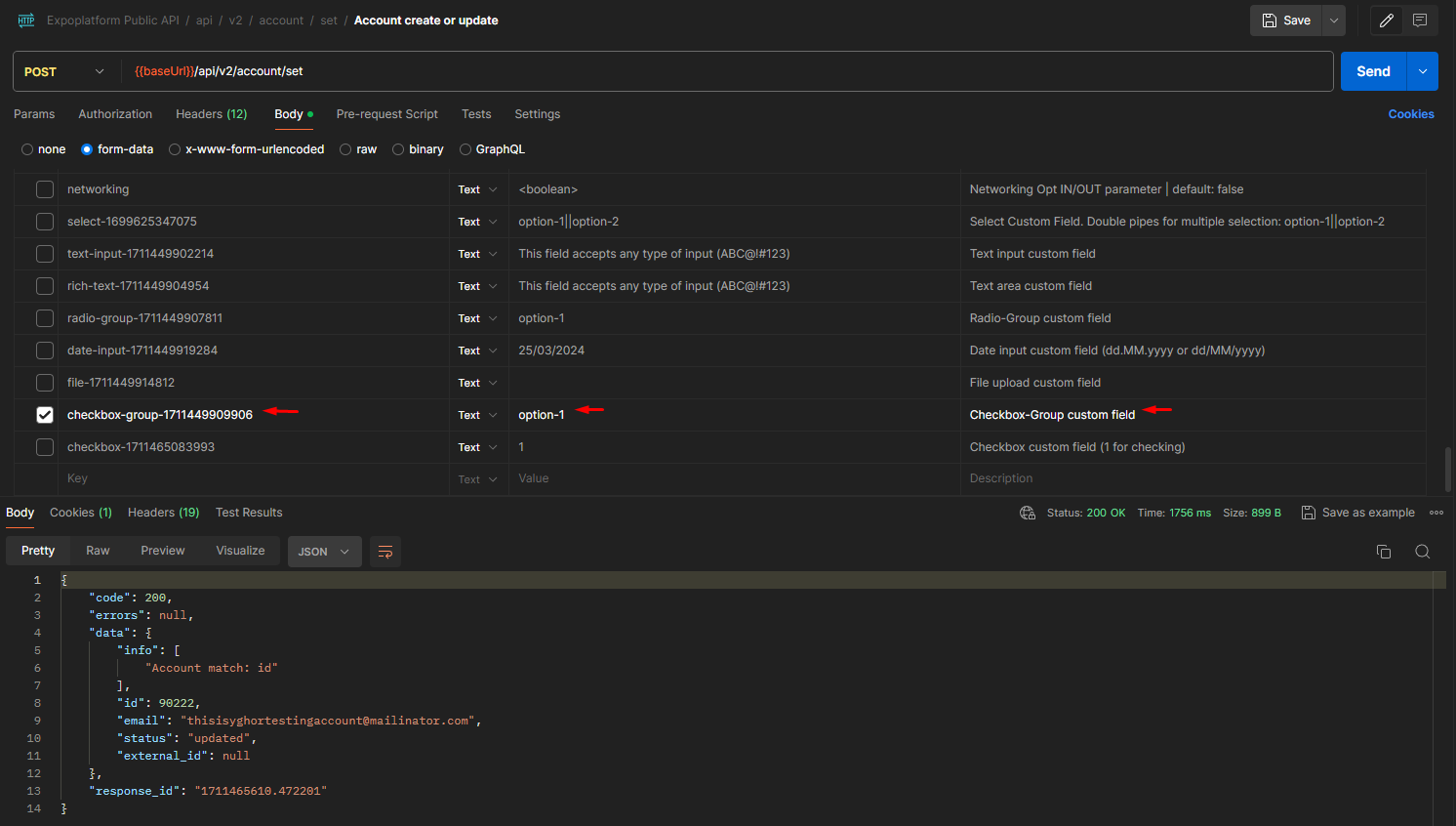This screenshot has height=826, width=1456.
Task: Expand the Send button dropdown arrow
Action: pyautogui.click(x=1422, y=71)
